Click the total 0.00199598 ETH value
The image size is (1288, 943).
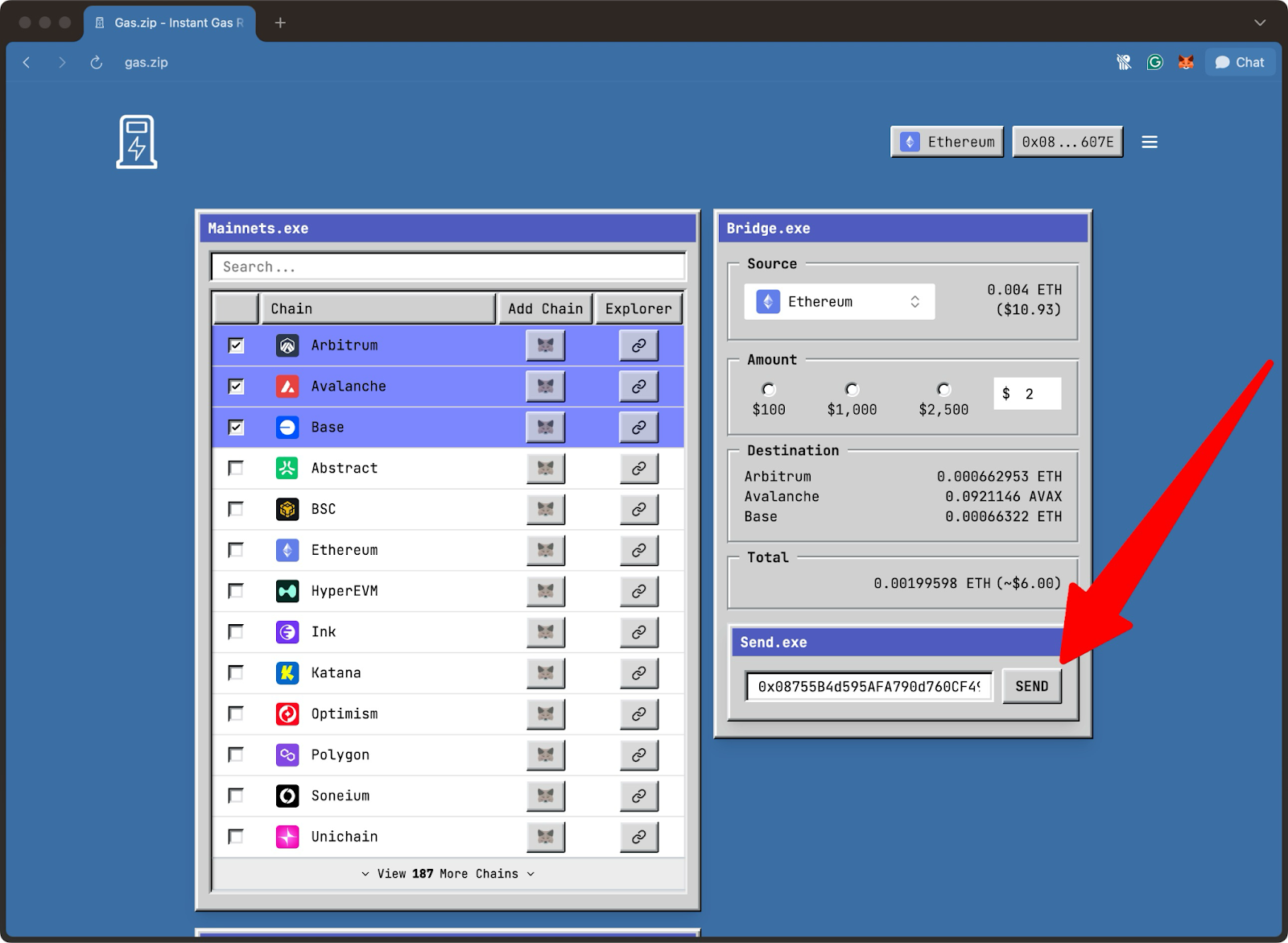pyautogui.click(x=932, y=584)
